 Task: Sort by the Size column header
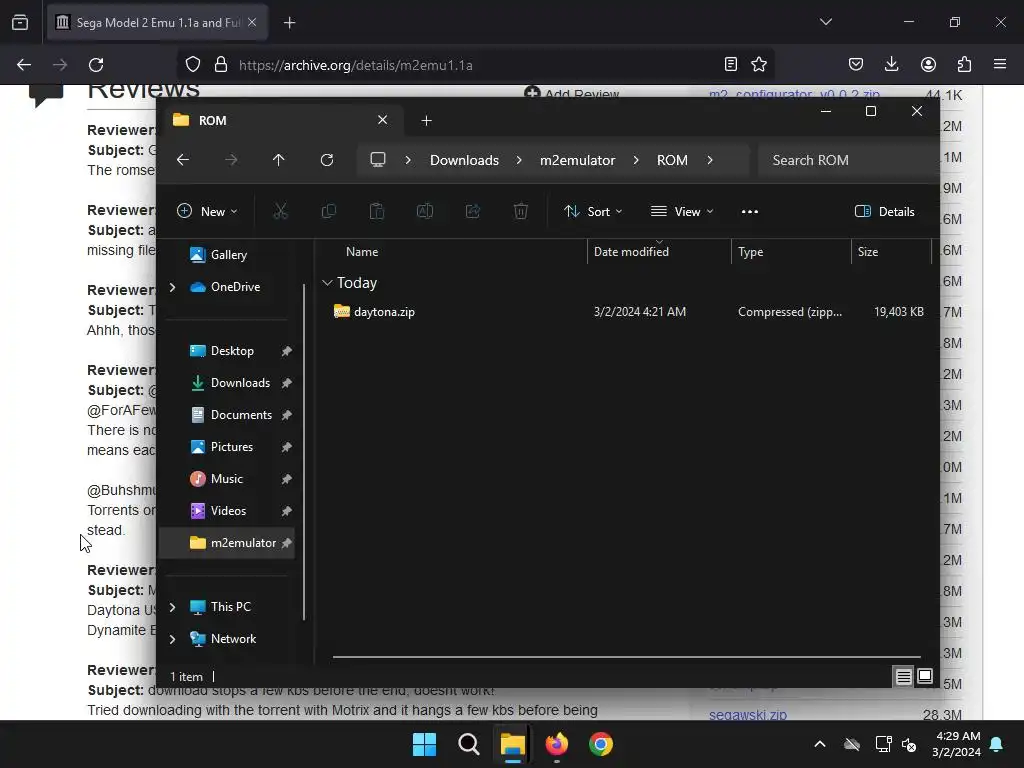[x=867, y=251]
